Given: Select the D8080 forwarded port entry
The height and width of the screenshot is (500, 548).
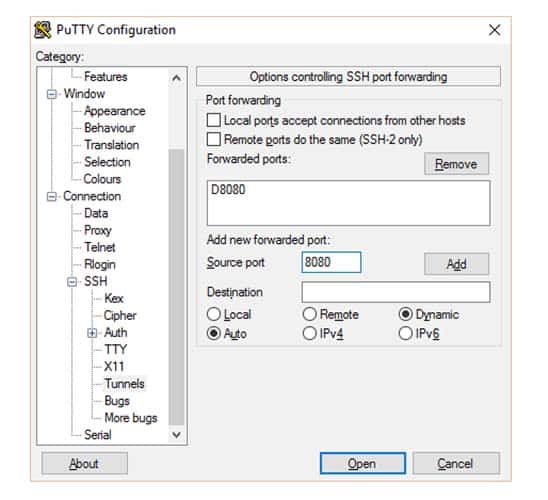Looking at the screenshot, I should [228, 190].
